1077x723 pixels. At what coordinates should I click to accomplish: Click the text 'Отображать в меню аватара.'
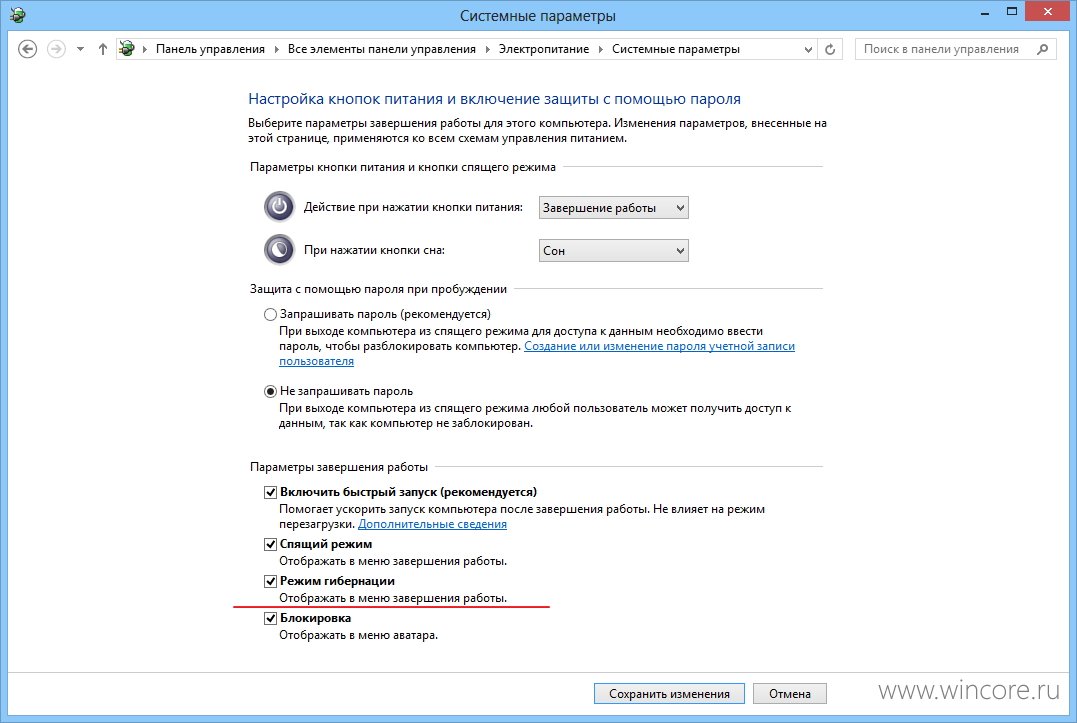pyautogui.click(x=359, y=635)
